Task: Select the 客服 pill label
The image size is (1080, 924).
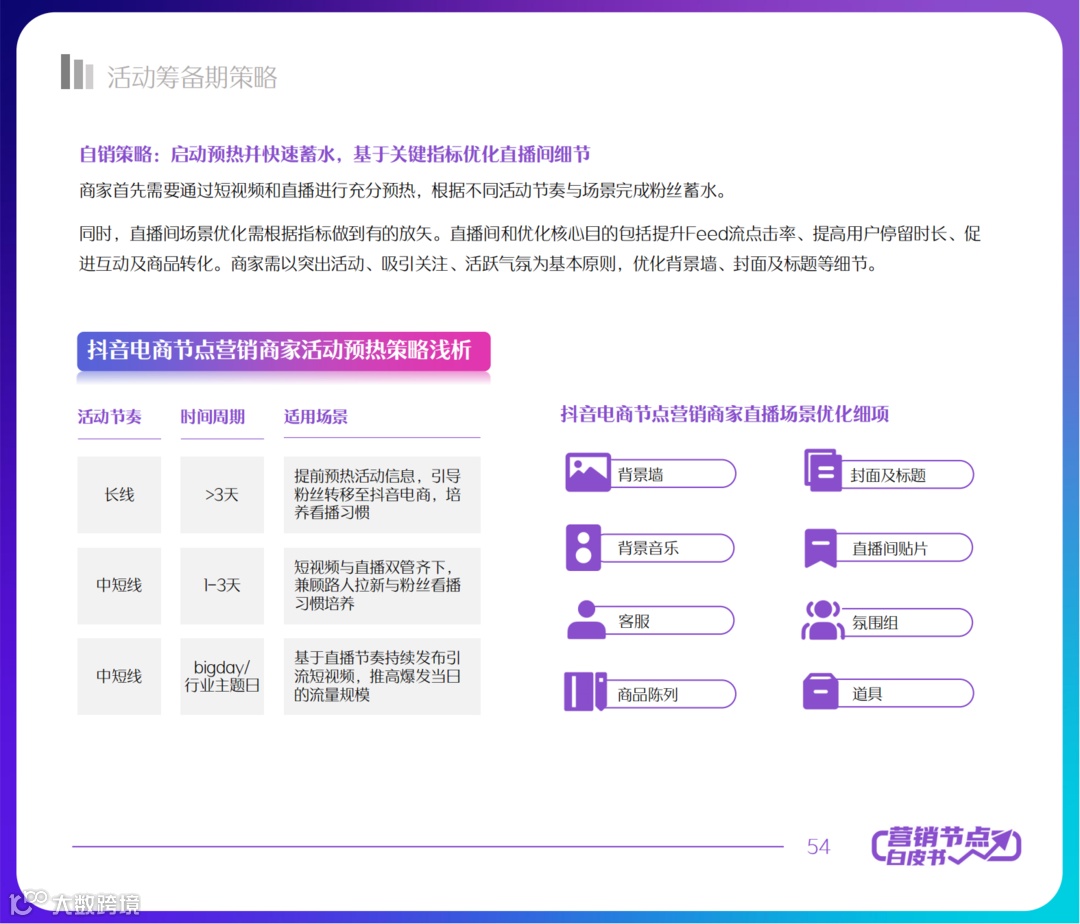Action: (669, 621)
